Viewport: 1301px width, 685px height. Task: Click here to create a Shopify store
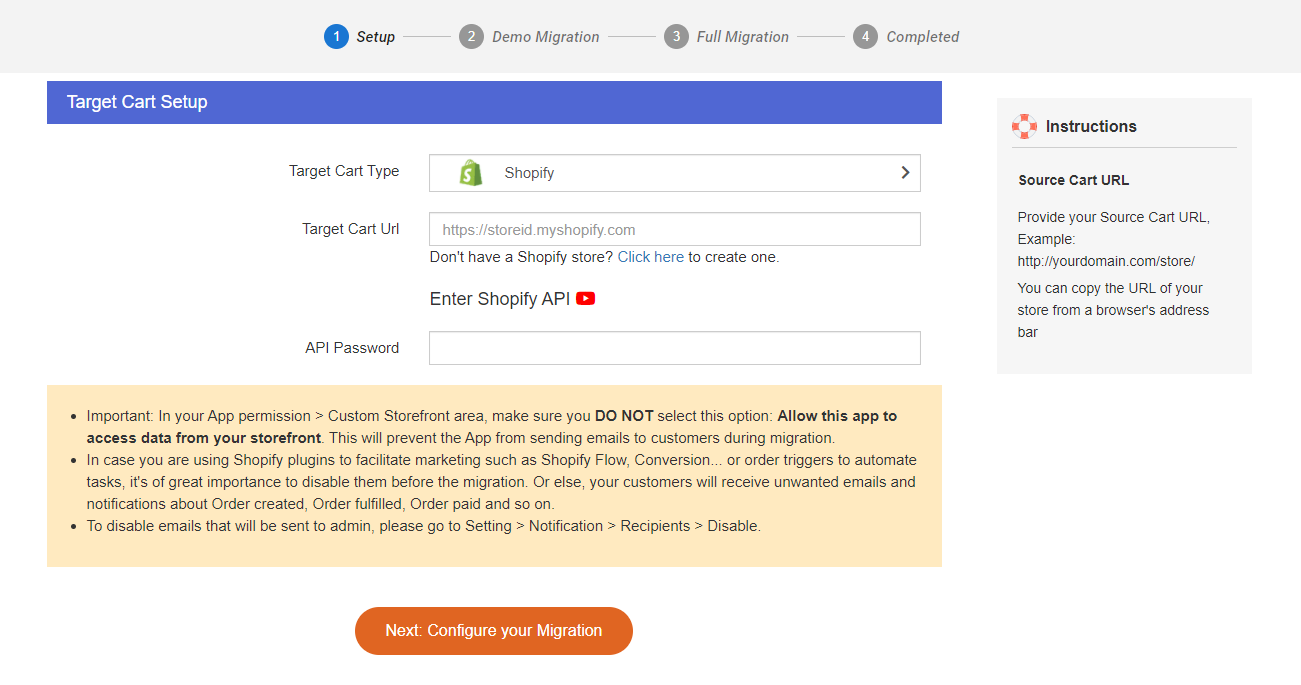pyautogui.click(x=651, y=257)
